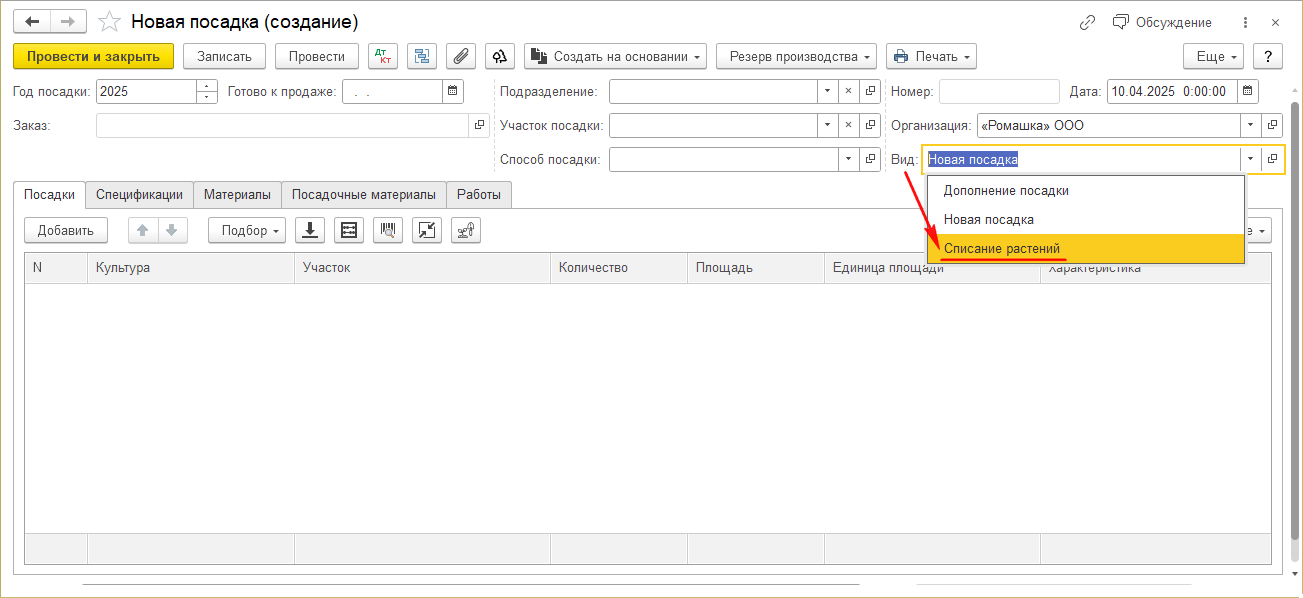1303x598 pixels.
Task: Open the Создать на основании dropdown
Action: coord(615,57)
